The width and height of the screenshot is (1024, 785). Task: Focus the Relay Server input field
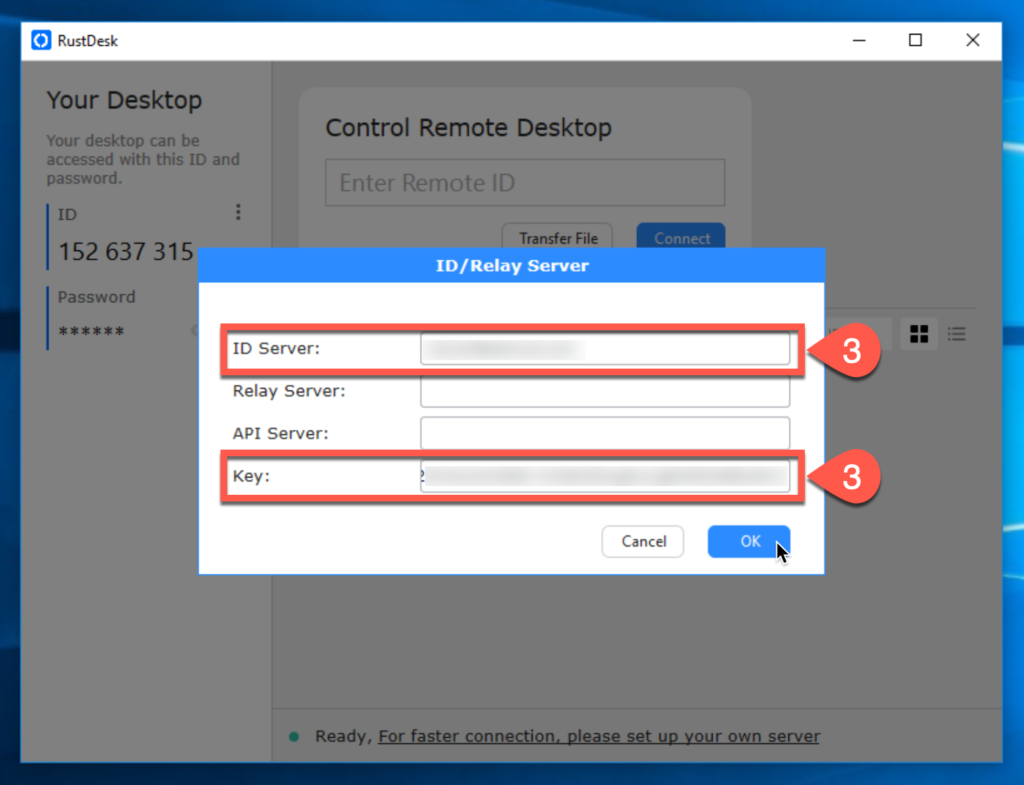point(605,391)
